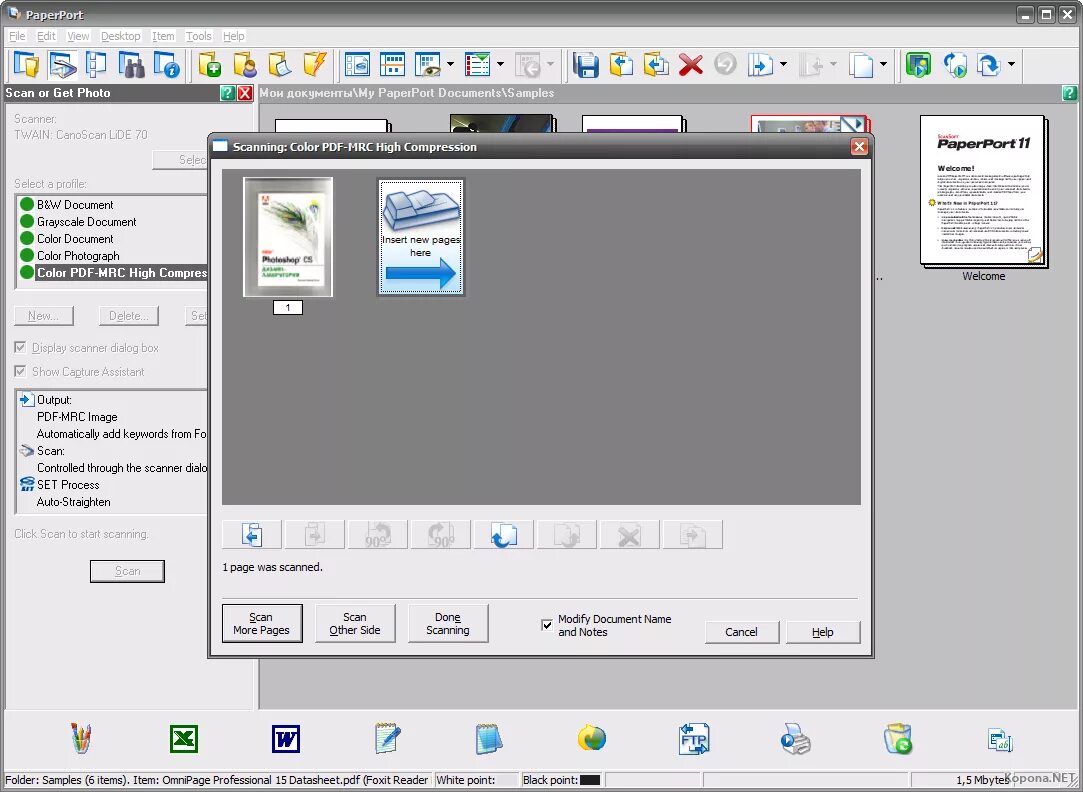This screenshot has width=1083, height=792.
Task: Close the Scan or Get Photo pane
Action: [245, 93]
